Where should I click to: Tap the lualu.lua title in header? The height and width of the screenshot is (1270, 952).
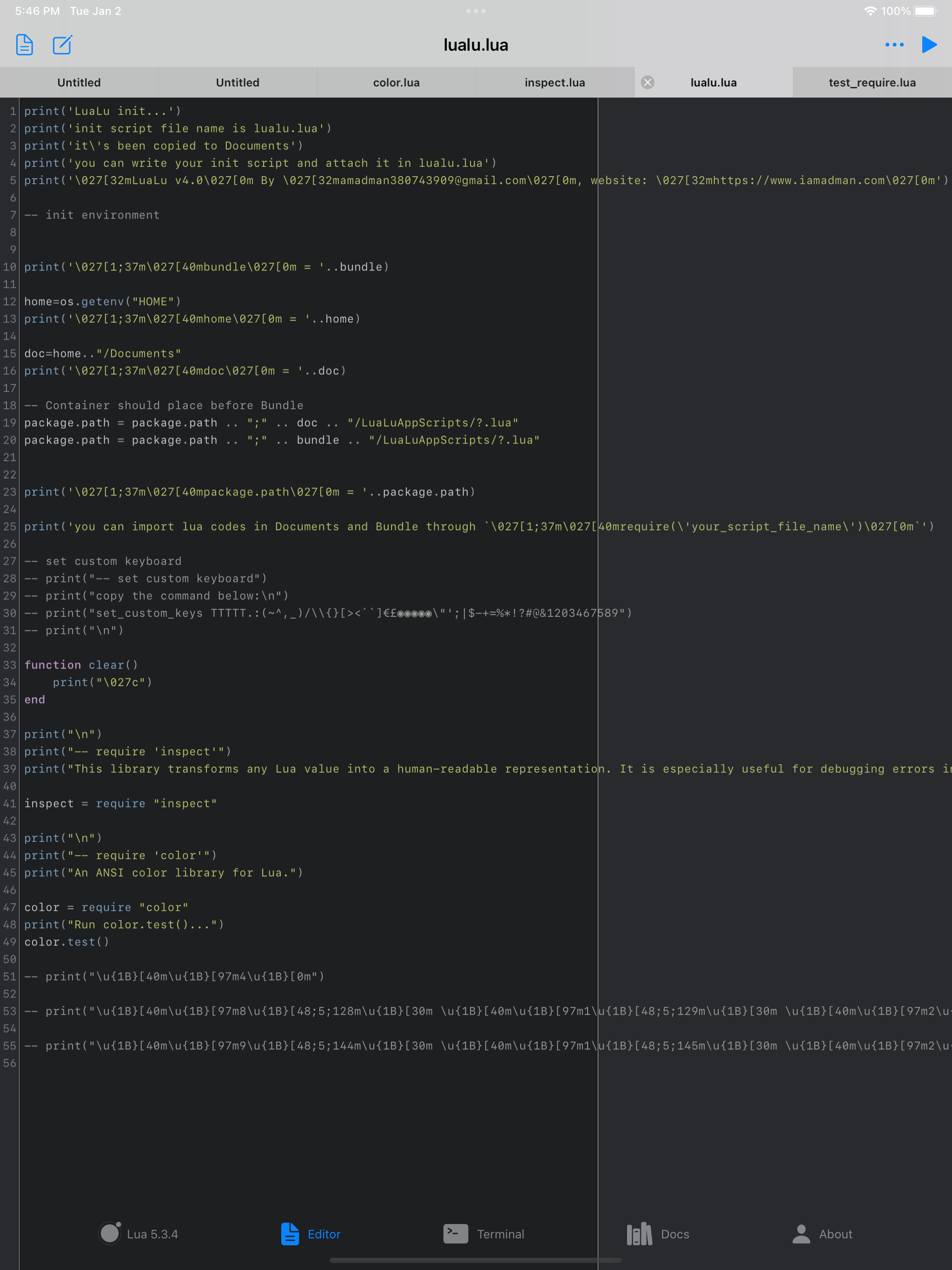pos(476,45)
